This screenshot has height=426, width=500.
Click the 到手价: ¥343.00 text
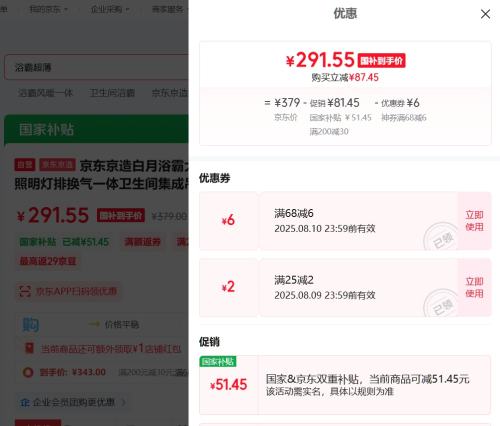[x=73, y=372]
